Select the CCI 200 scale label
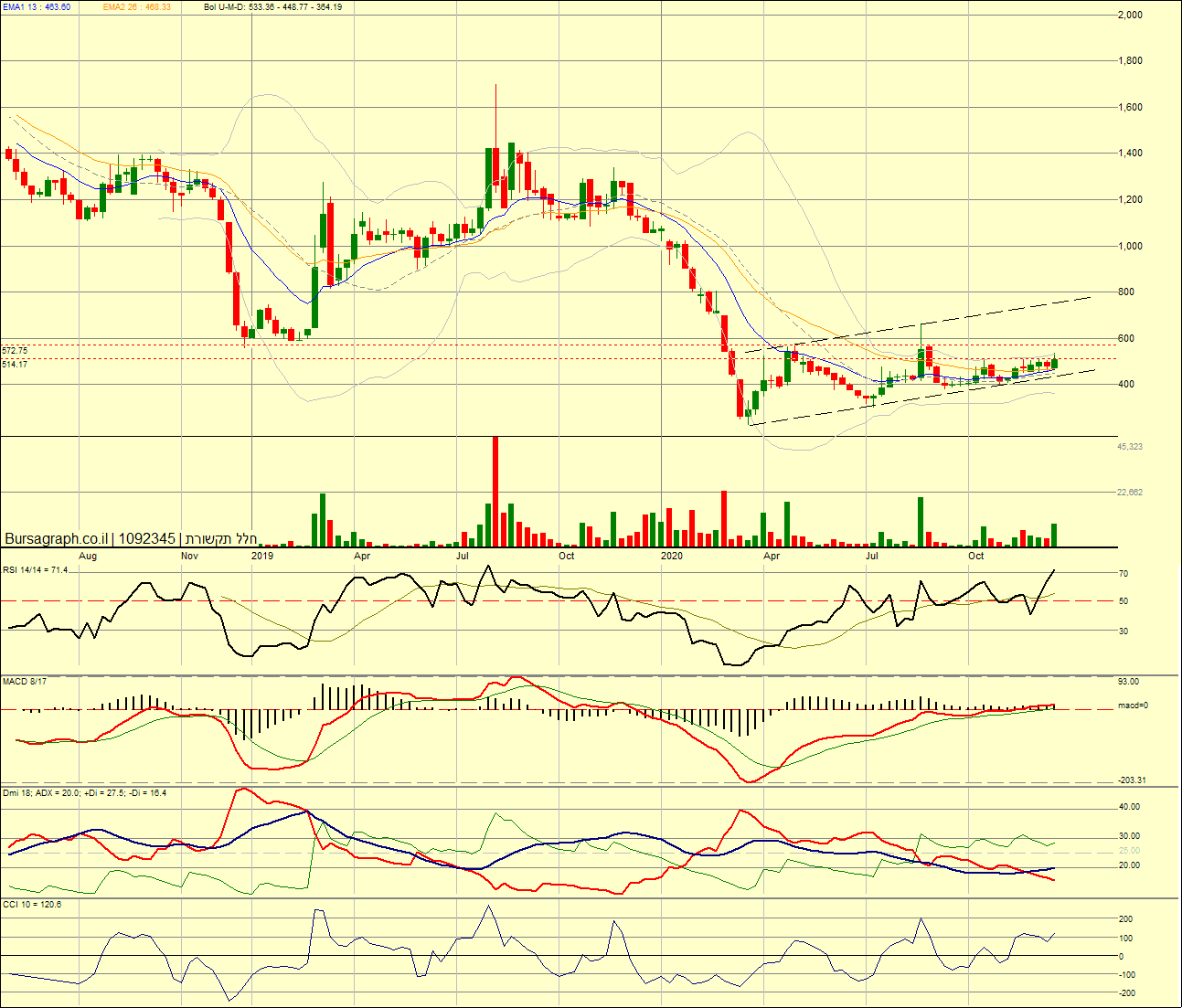The image size is (1182, 1008). [x=1126, y=919]
